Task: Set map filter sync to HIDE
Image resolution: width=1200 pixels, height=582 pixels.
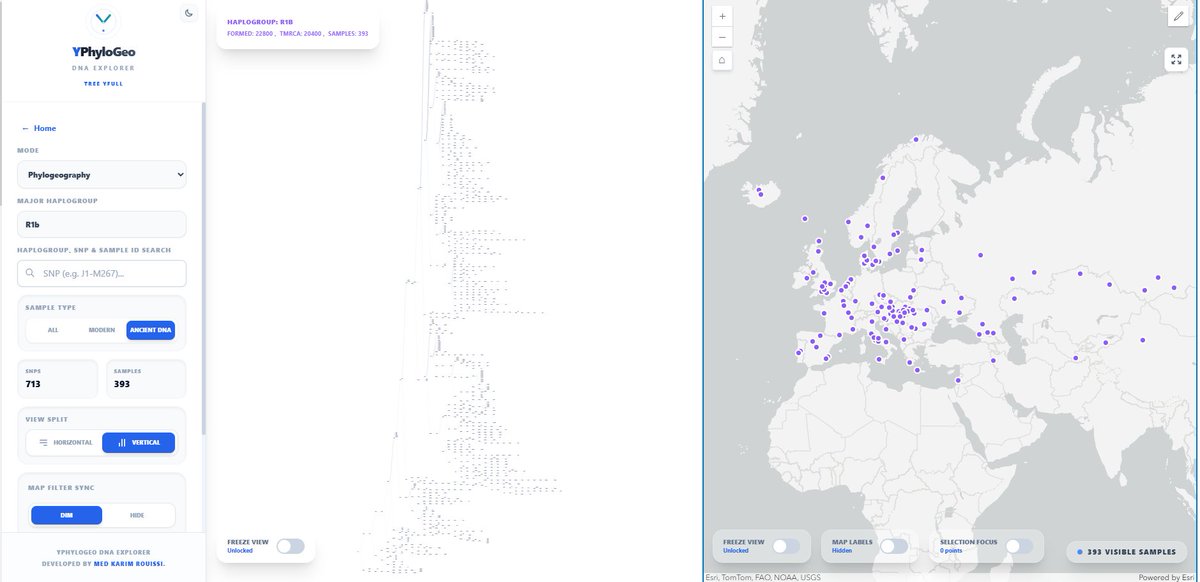Action: tap(137, 515)
